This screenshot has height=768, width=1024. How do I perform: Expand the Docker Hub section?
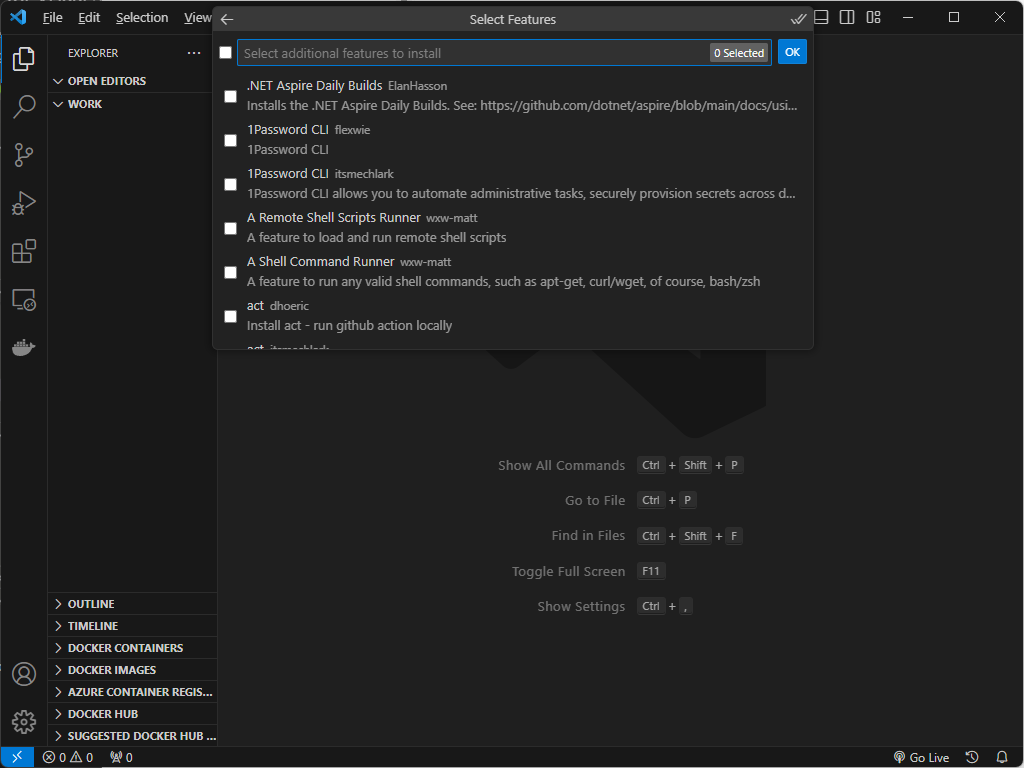132,714
